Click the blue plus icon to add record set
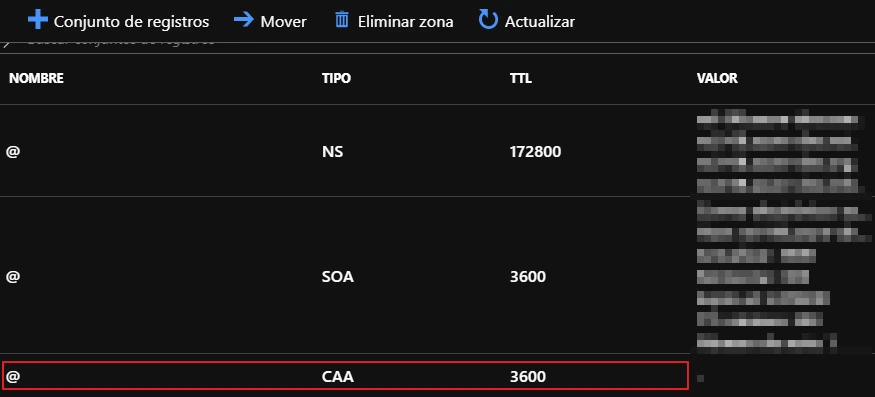Image resolution: width=875 pixels, height=397 pixels. 38,21
